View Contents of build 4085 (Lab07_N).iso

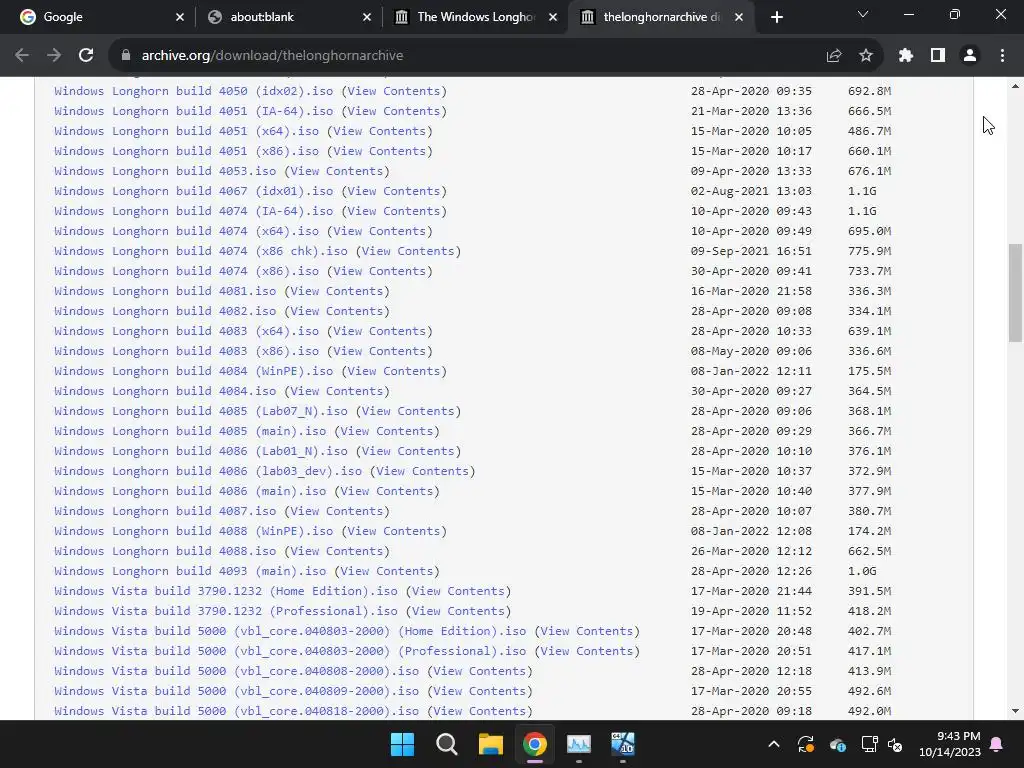(x=408, y=411)
